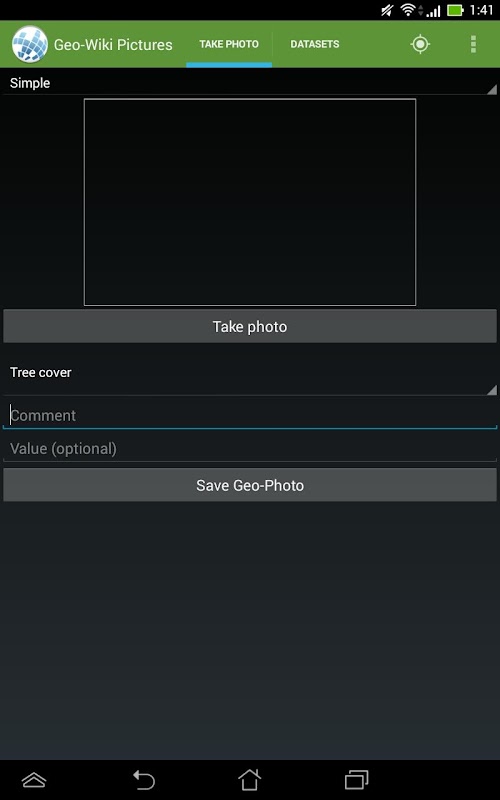Go back using the Android back icon

click(x=144, y=780)
